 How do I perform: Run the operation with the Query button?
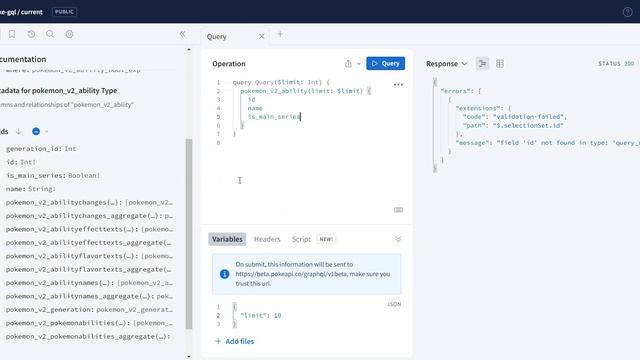pyautogui.click(x=385, y=63)
